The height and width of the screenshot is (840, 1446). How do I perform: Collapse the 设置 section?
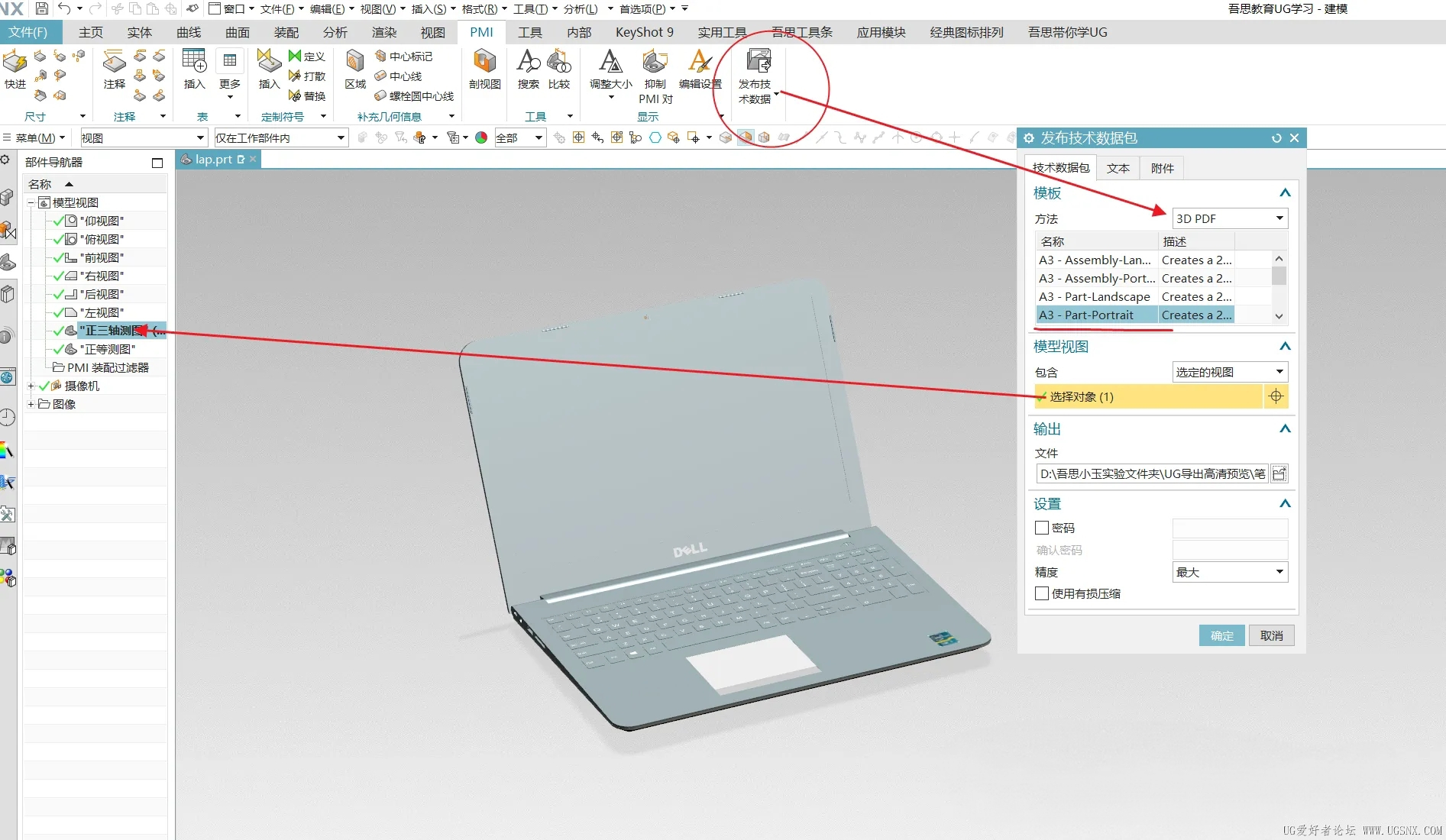pyautogui.click(x=1285, y=504)
